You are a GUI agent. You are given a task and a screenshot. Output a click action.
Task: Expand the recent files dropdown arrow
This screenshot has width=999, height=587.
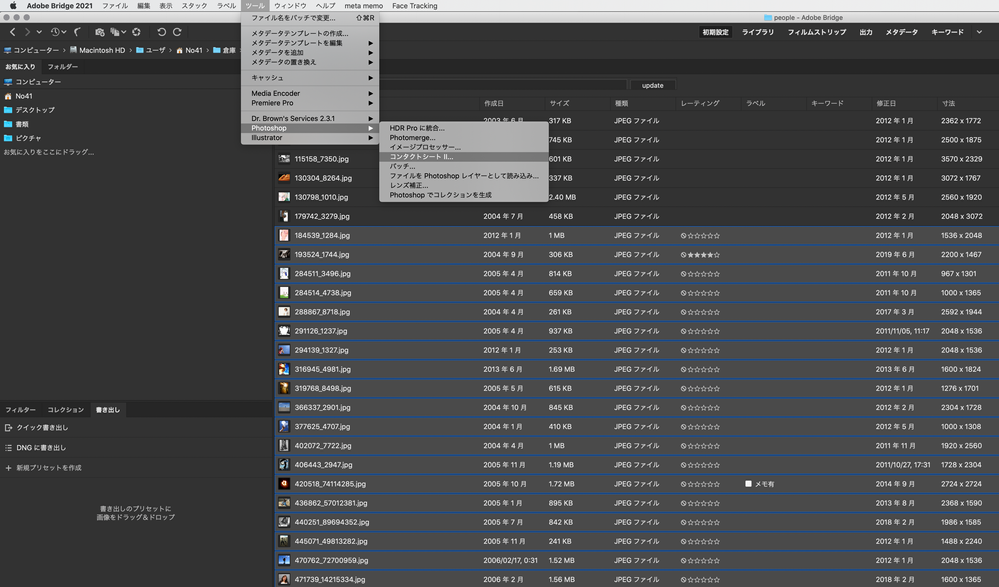(64, 32)
